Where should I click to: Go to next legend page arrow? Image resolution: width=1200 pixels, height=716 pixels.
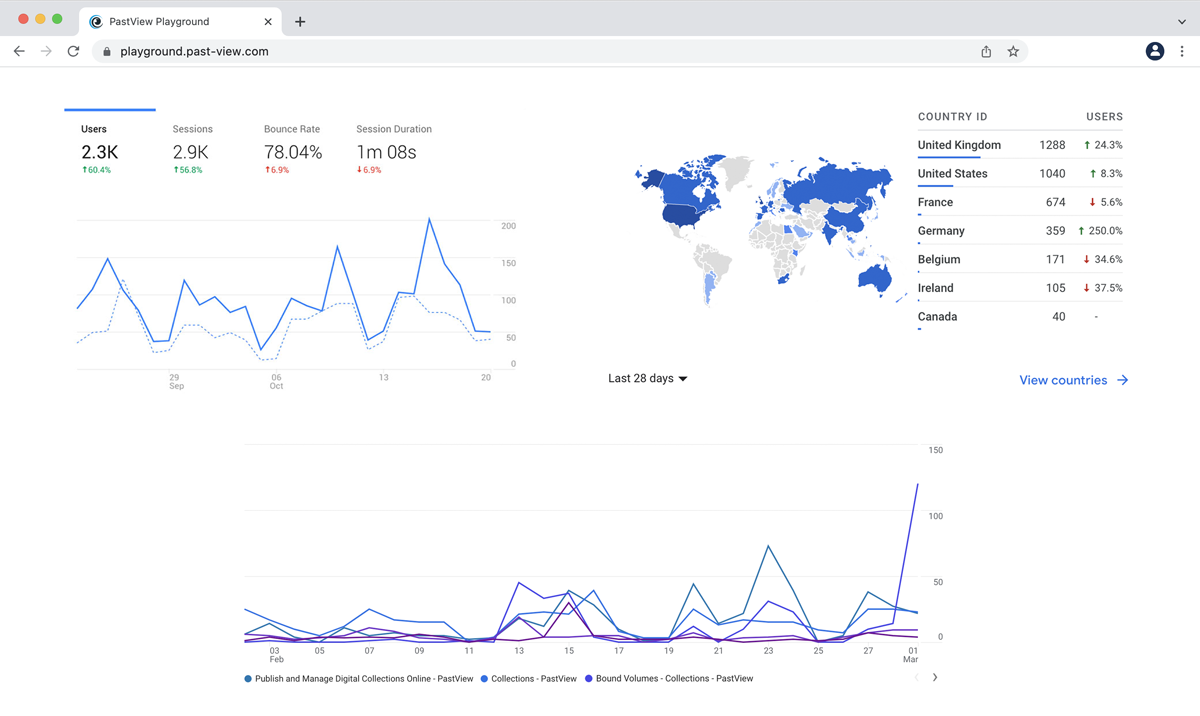point(935,677)
